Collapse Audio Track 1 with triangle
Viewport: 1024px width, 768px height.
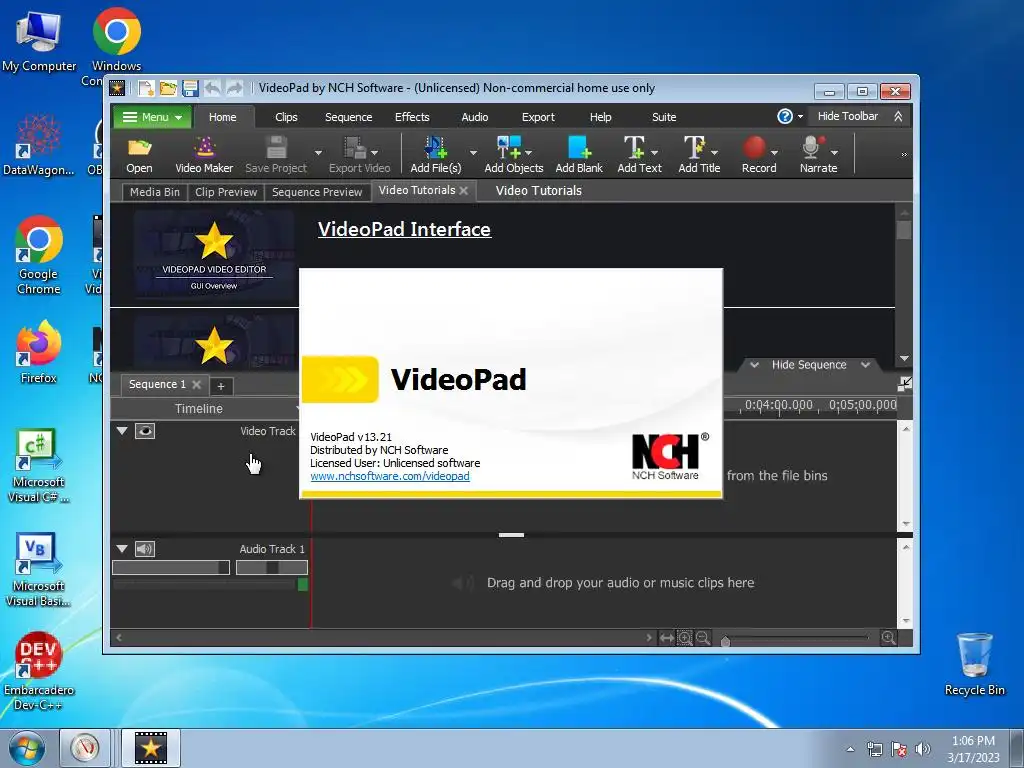(121, 549)
